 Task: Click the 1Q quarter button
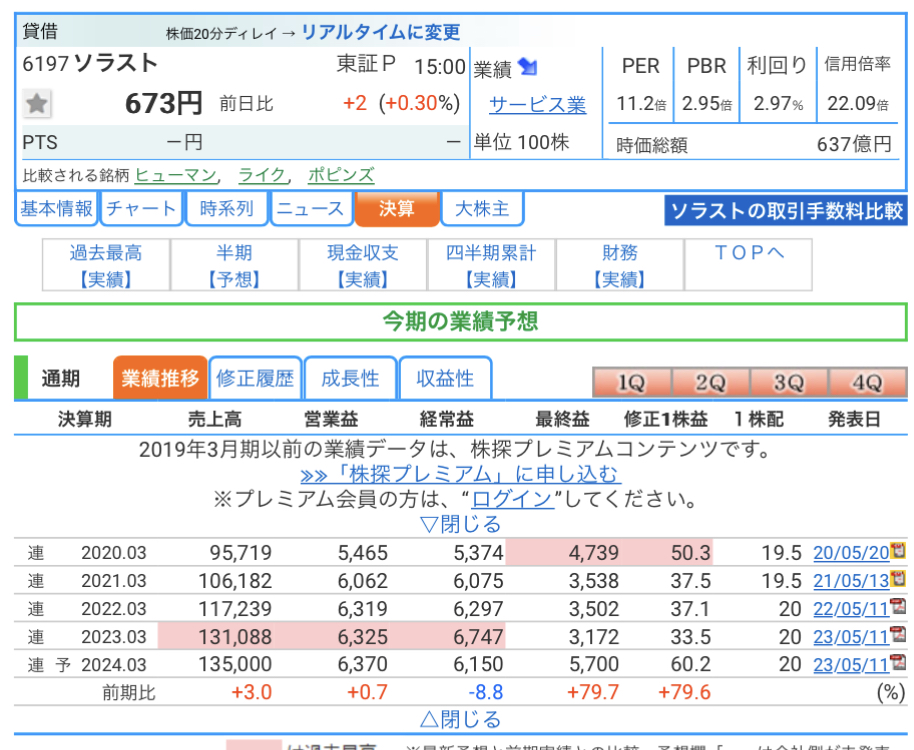631,383
